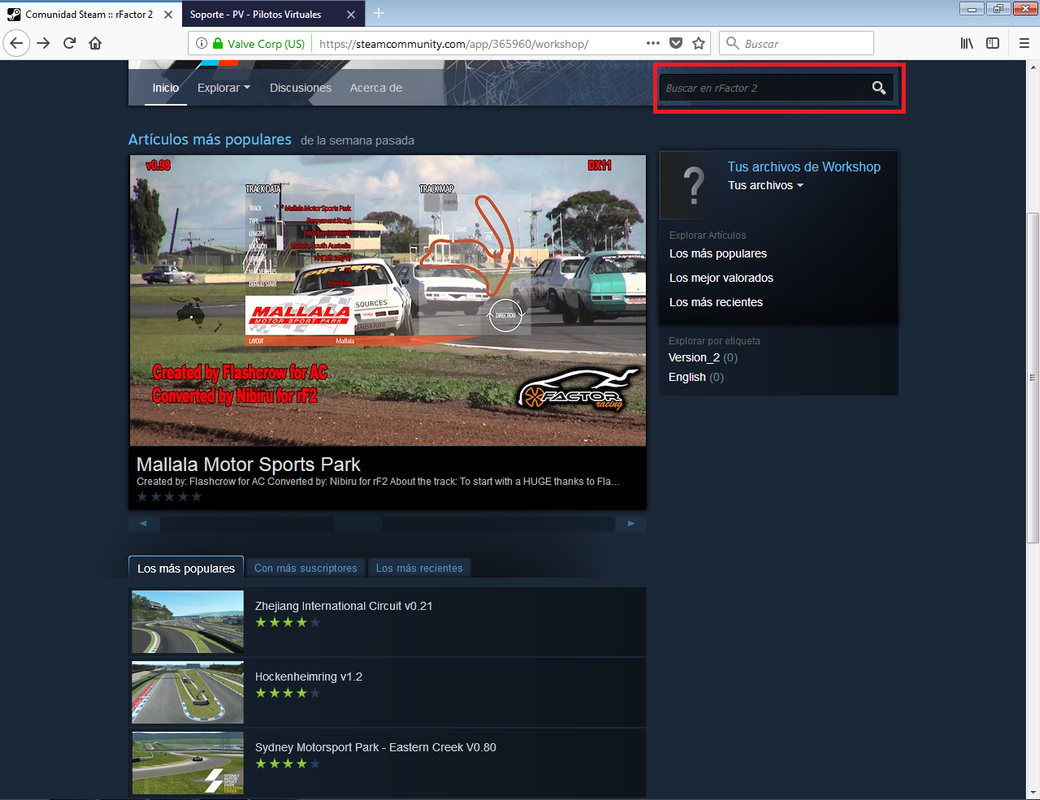1040x800 pixels.
Task: Reload the current page
Action: tap(70, 44)
